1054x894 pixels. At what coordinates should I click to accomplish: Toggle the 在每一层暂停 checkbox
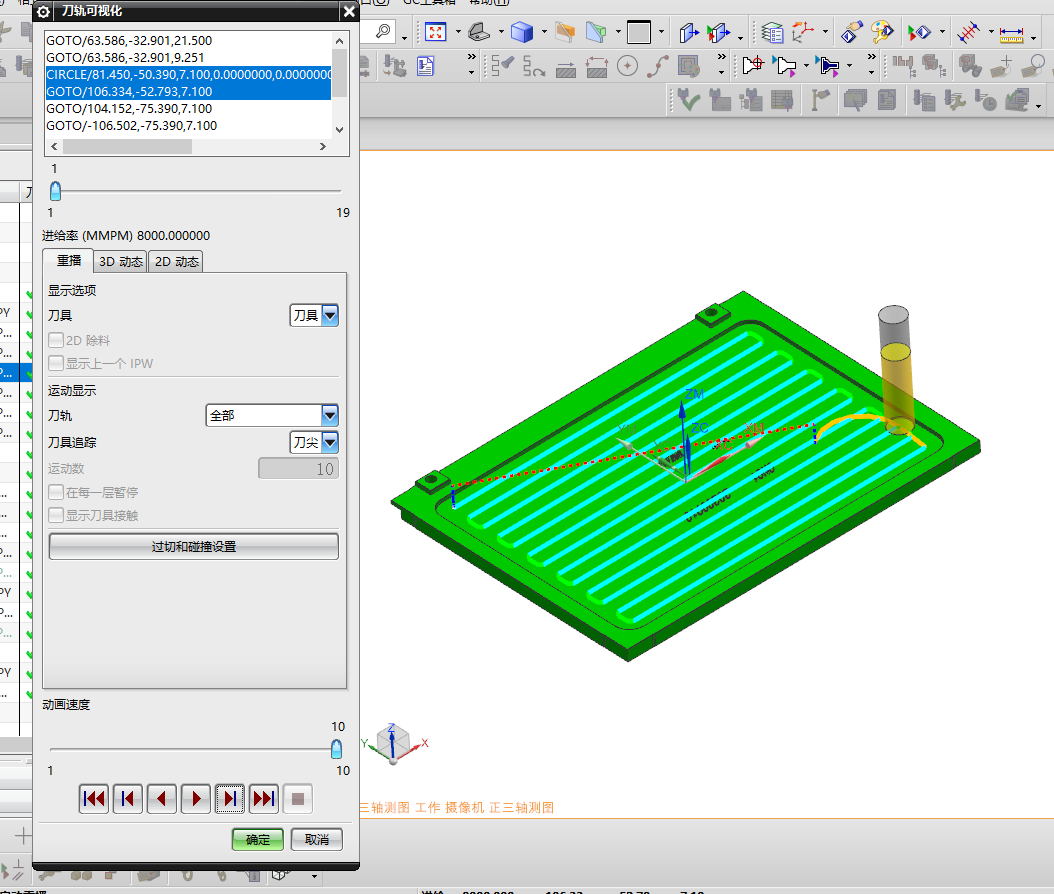coord(56,492)
